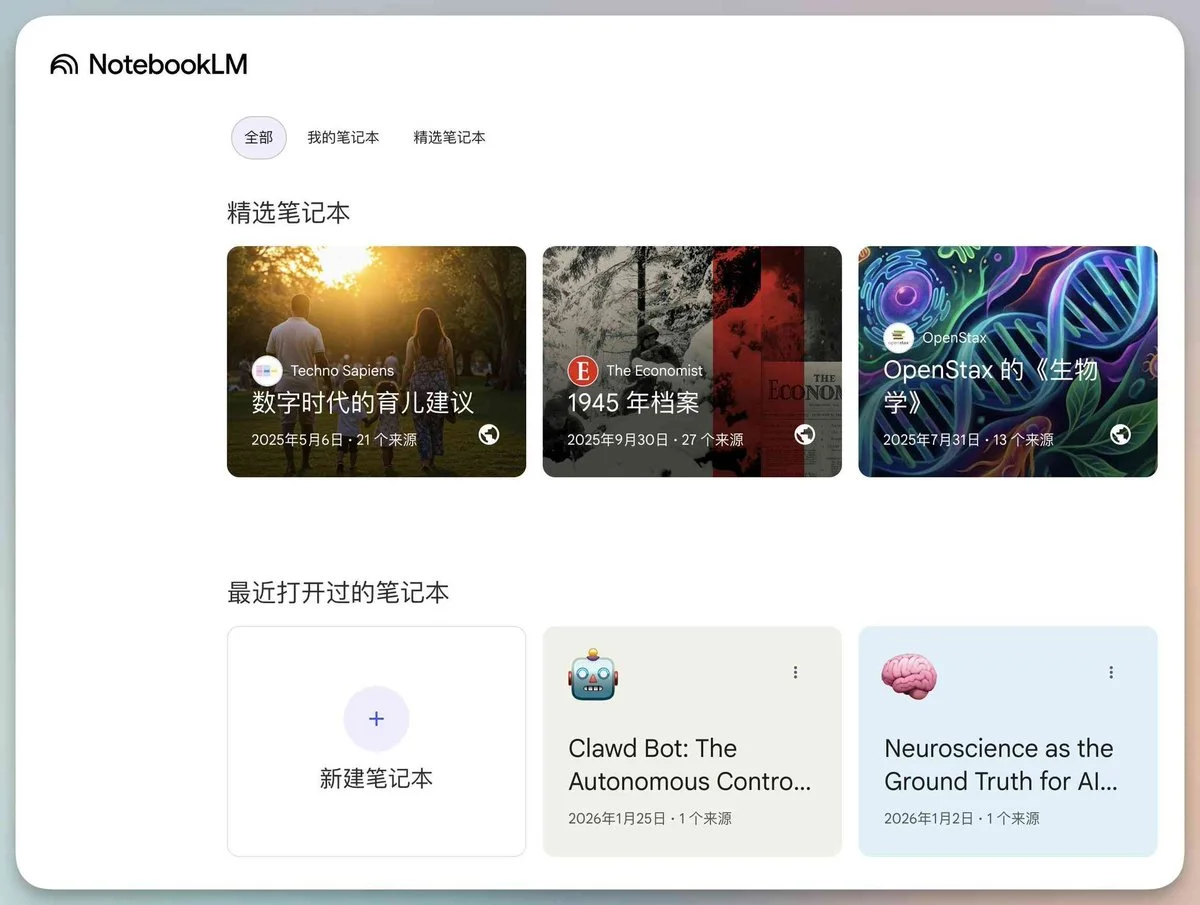
Task: Select the 全部 filter tab
Action: tap(258, 137)
